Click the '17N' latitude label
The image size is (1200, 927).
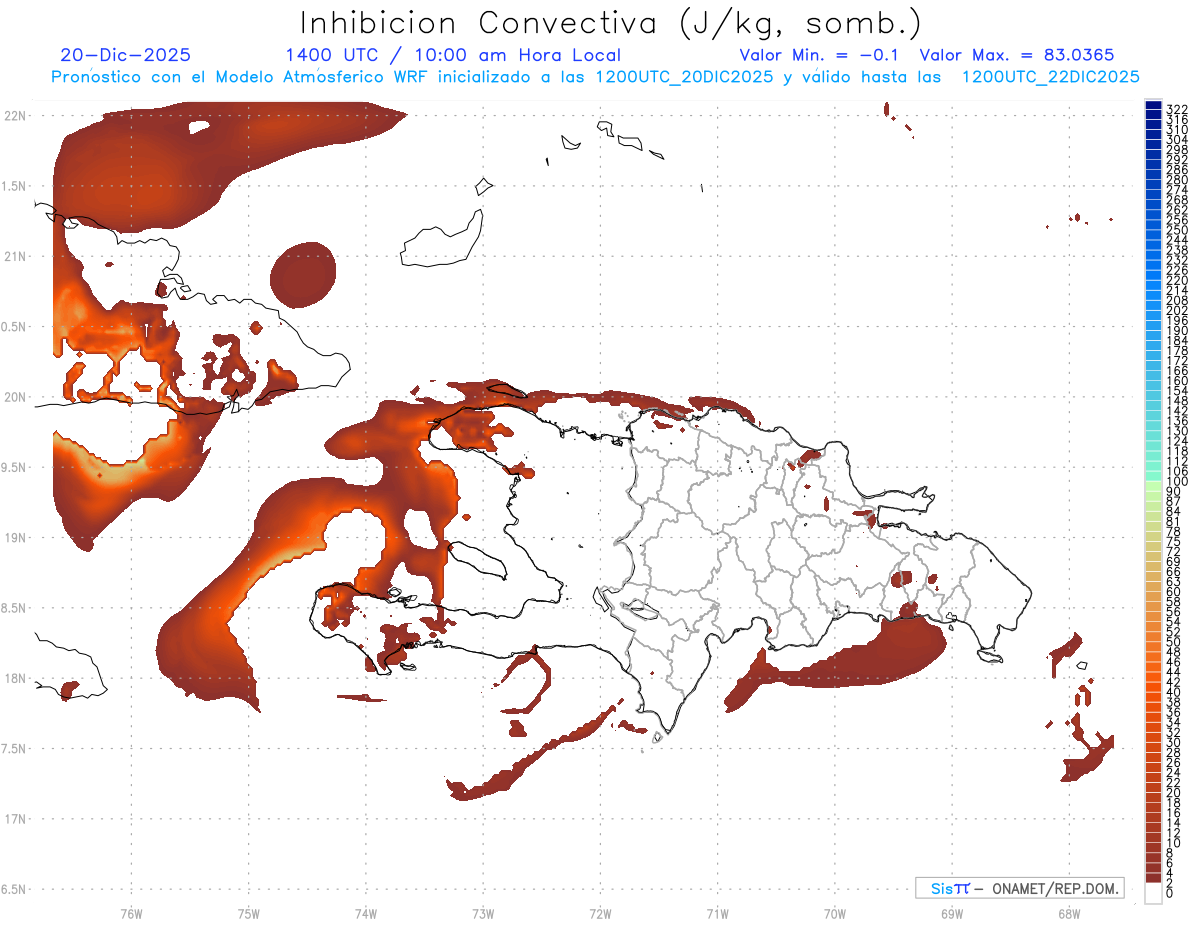point(15,819)
